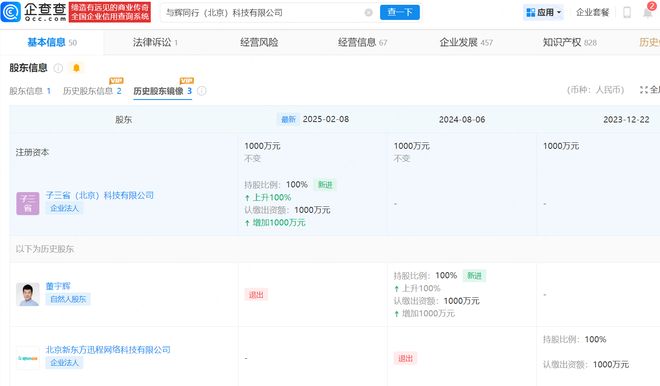Click the red slogan banner beside logo

(x=110, y=12)
